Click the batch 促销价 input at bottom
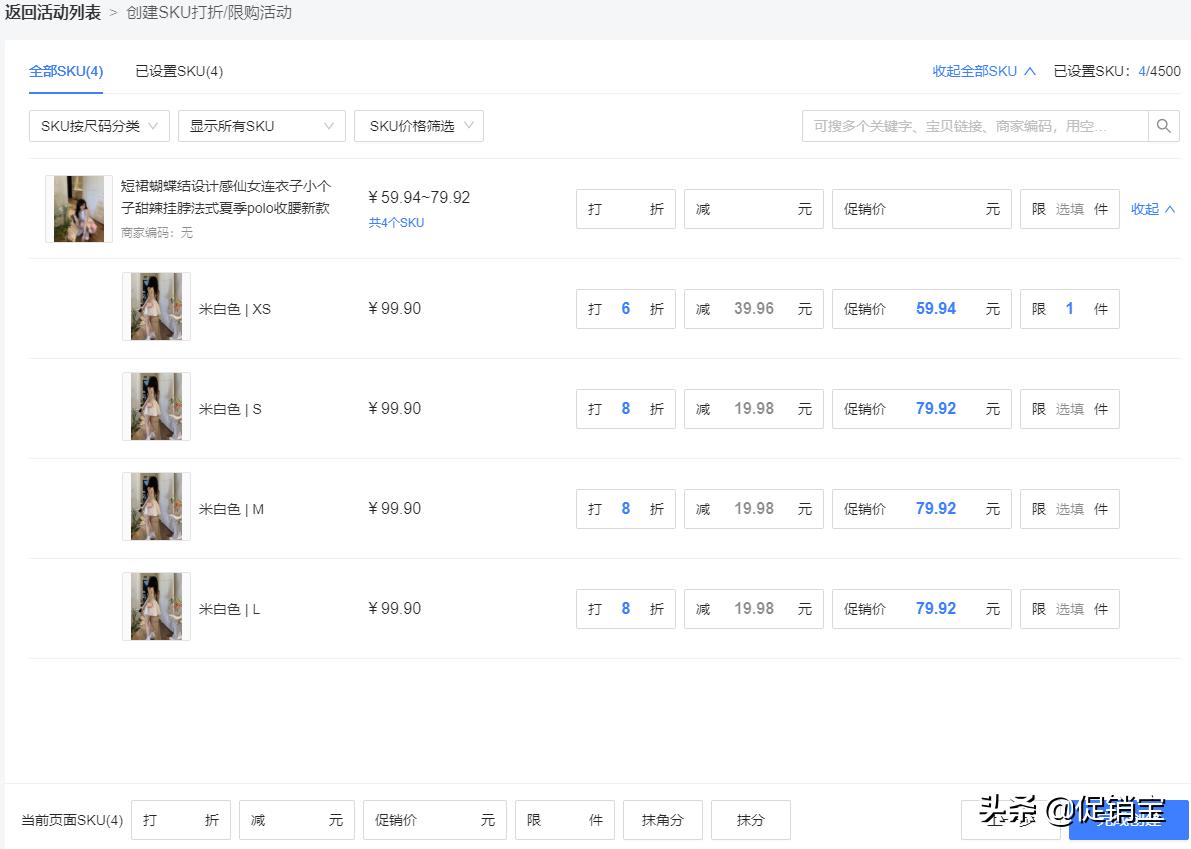Image resolution: width=1191 pixels, height=849 pixels. (x=434, y=820)
